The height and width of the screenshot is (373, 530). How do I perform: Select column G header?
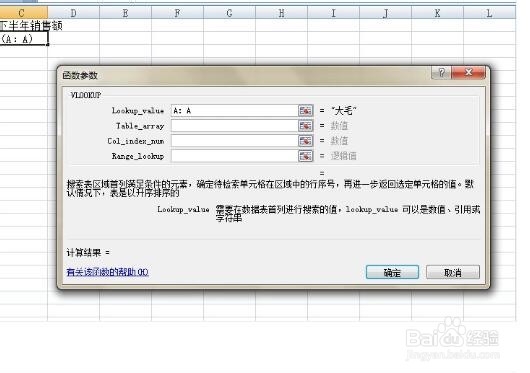(230, 13)
